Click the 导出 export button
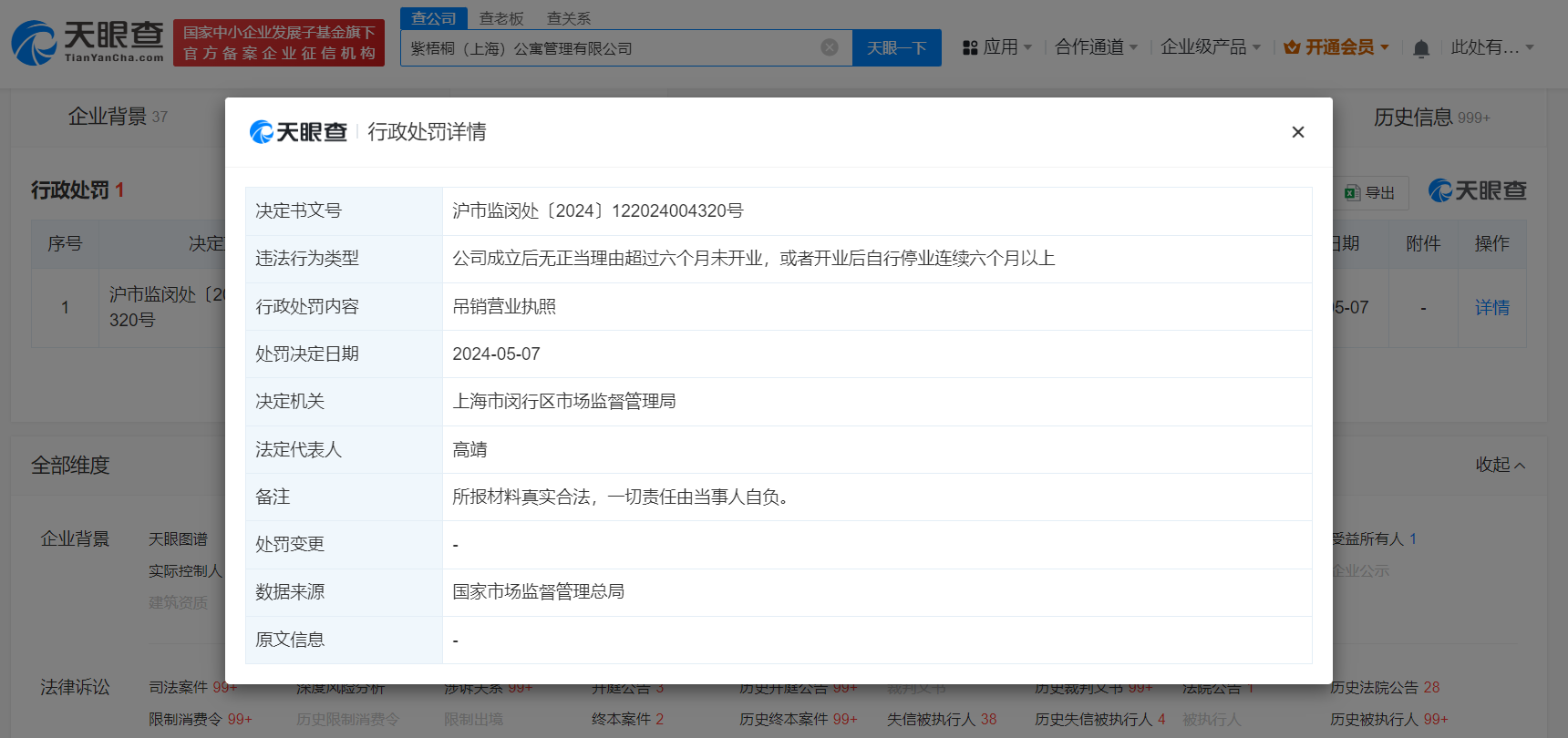 click(1371, 192)
